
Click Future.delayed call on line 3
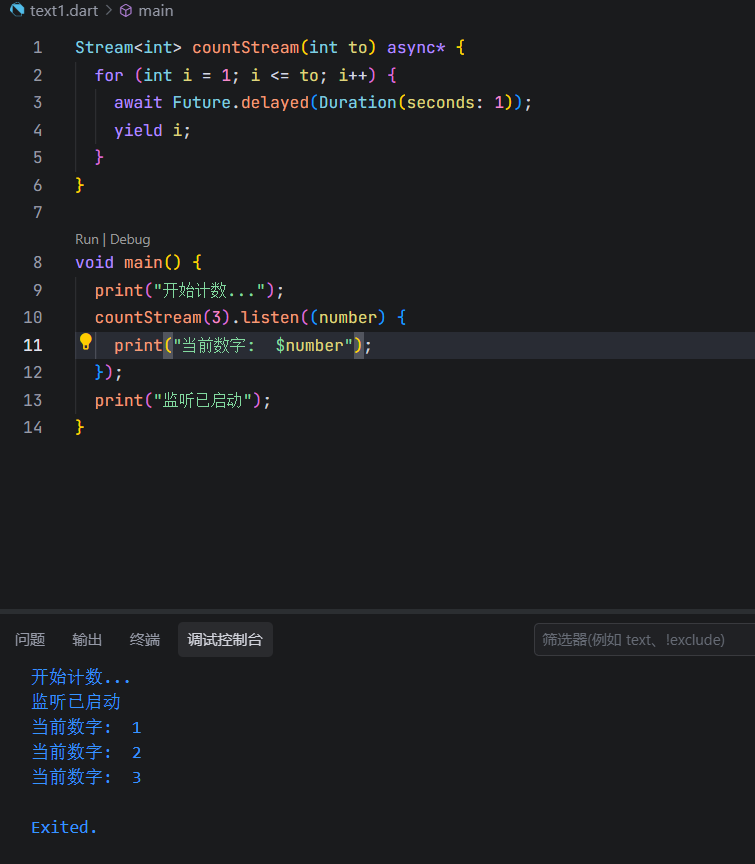pos(241,102)
